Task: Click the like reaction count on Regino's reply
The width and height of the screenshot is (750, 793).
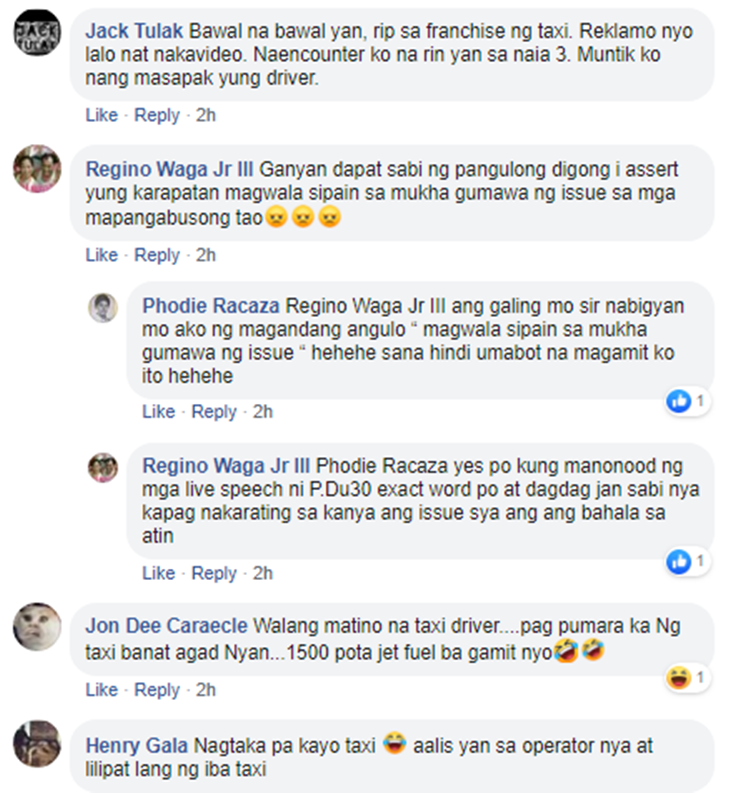Action: point(700,561)
